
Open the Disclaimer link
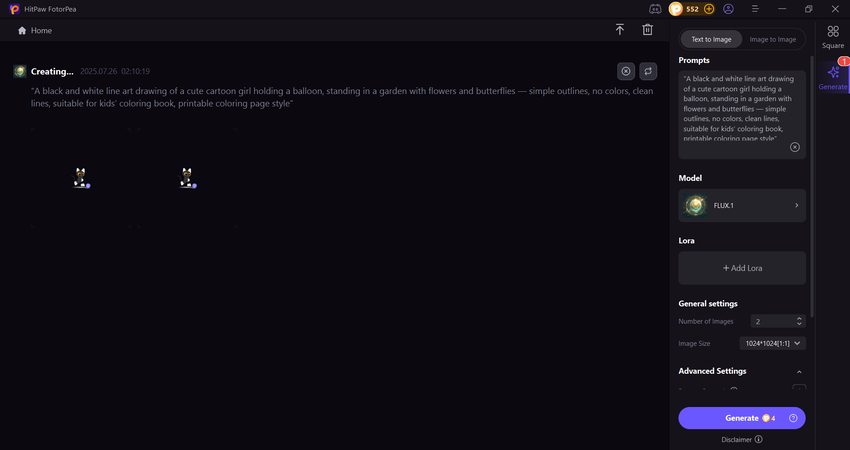point(742,440)
